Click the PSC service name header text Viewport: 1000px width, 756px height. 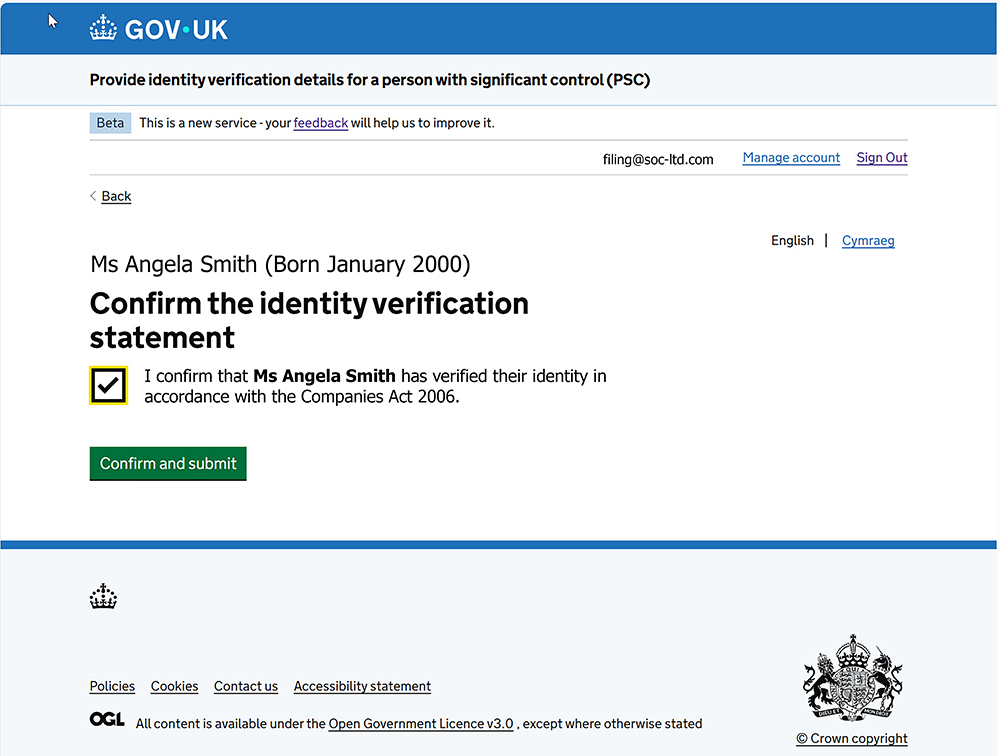tap(370, 80)
